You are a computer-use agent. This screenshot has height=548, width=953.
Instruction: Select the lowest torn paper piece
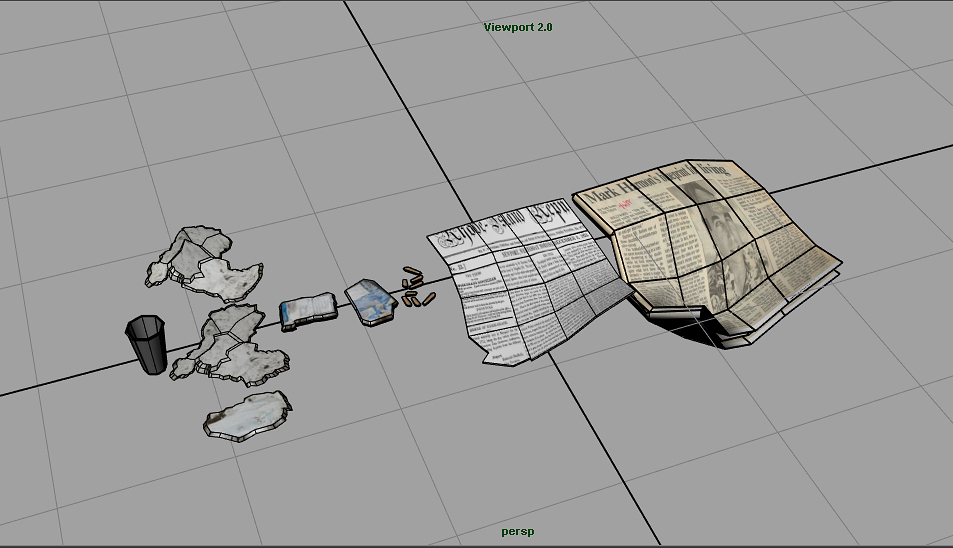point(247,416)
